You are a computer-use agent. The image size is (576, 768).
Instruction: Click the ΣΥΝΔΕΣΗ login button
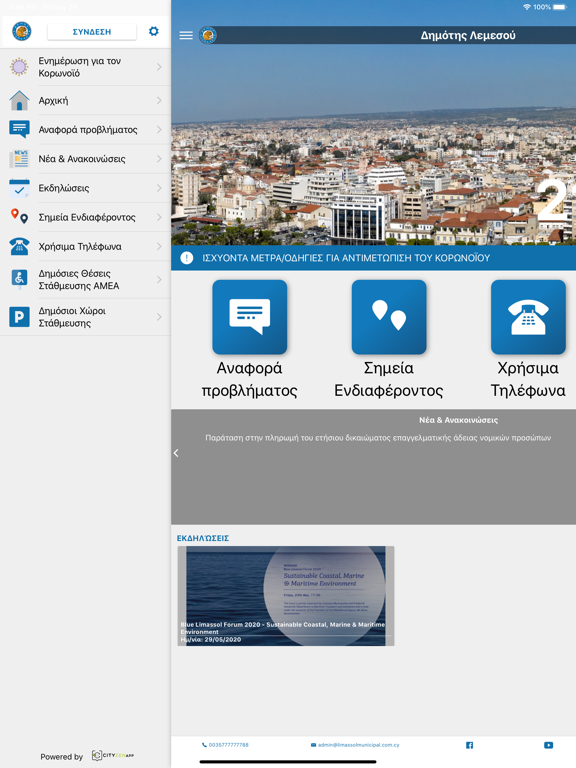click(92, 32)
